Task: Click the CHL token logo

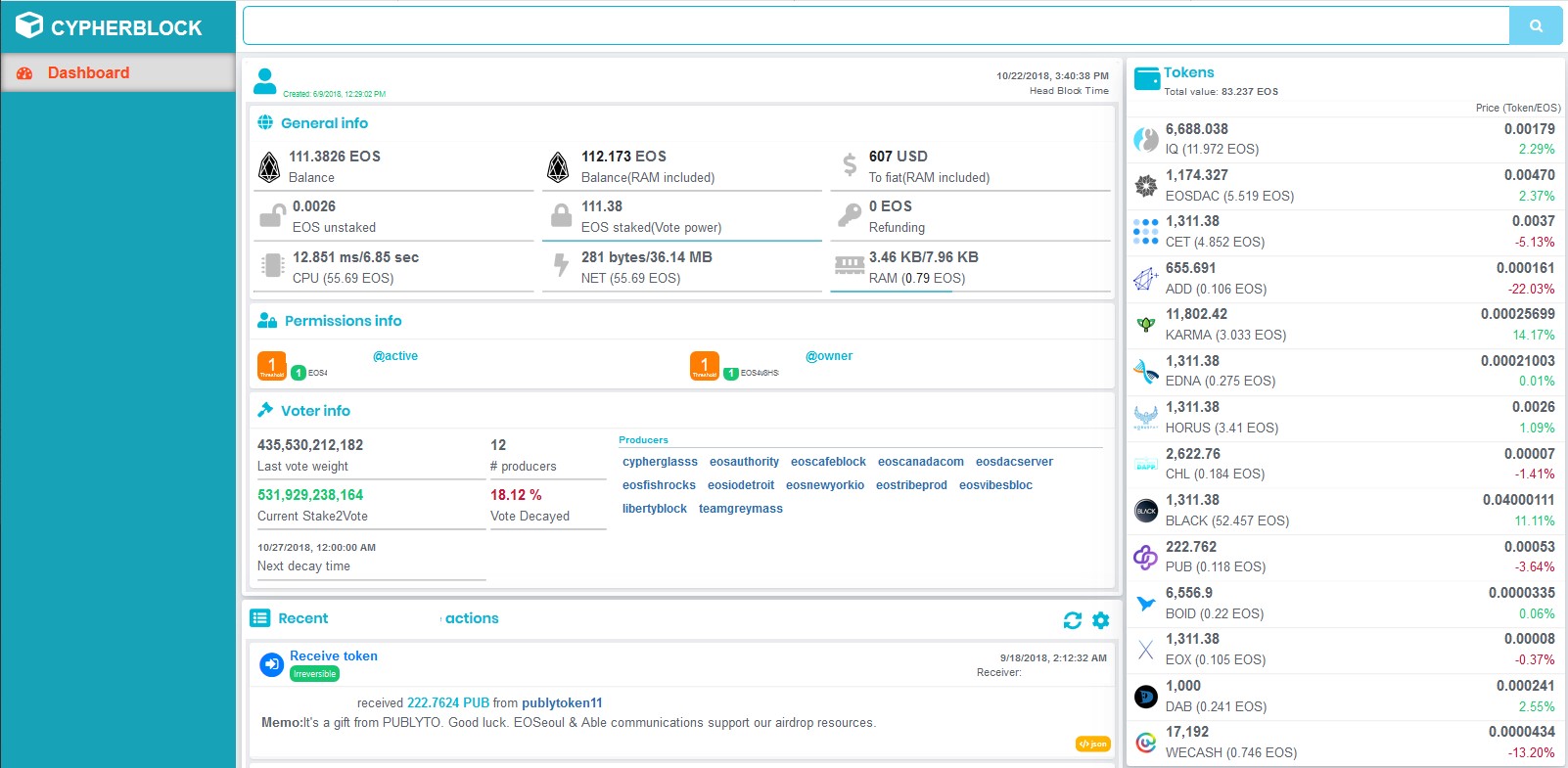Action: [x=1146, y=464]
